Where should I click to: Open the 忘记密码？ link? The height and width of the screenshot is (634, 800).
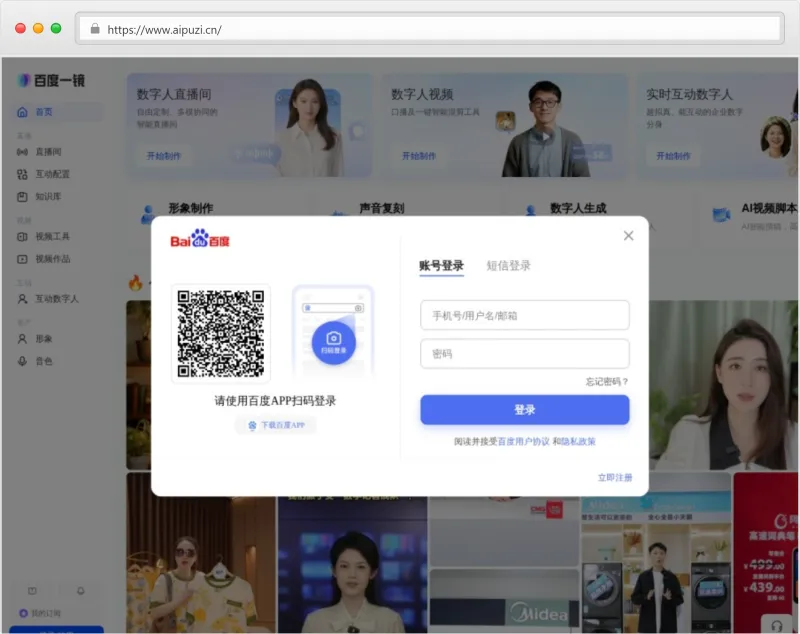tap(607, 382)
